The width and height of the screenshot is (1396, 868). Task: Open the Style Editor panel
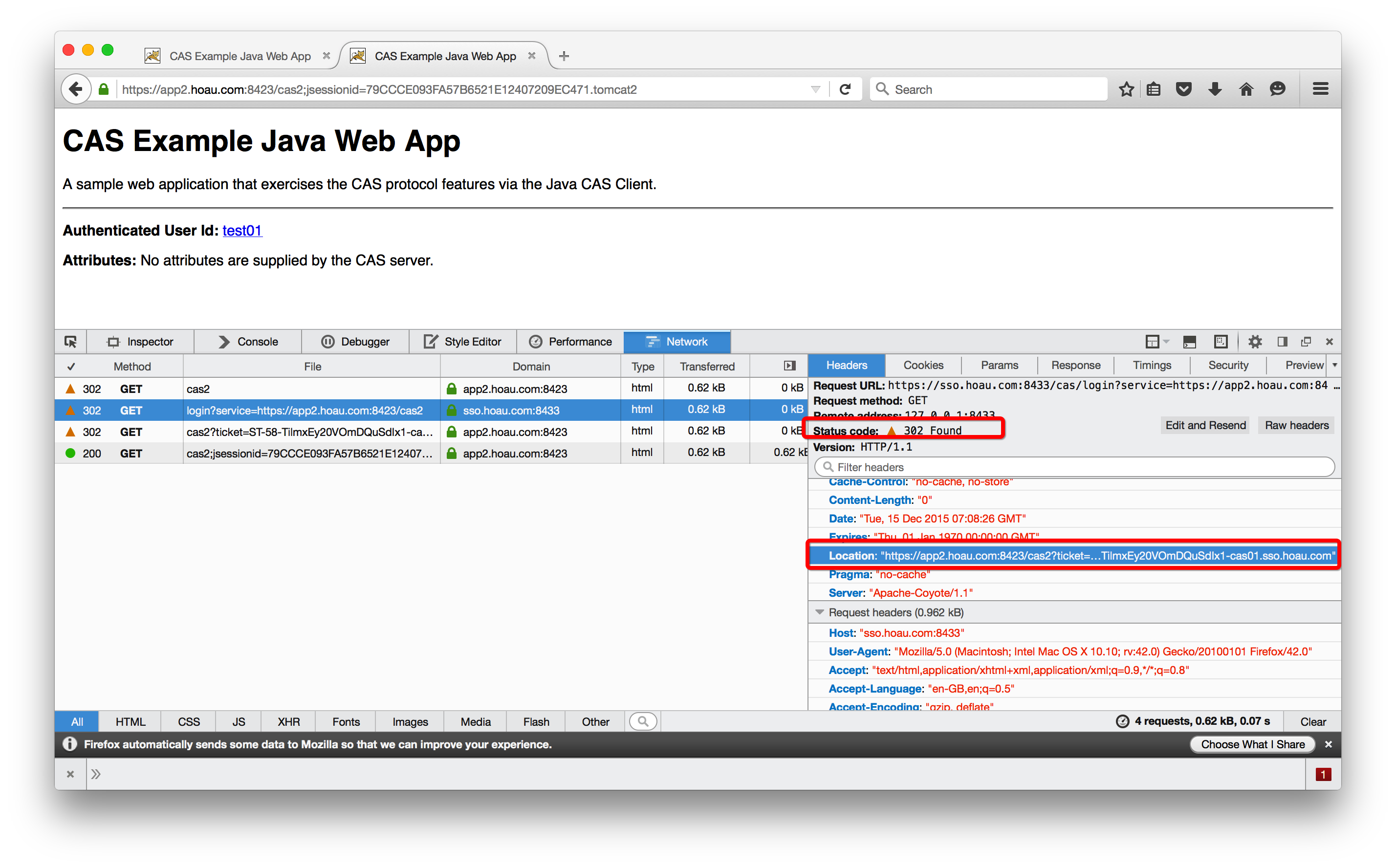point(463,342)
